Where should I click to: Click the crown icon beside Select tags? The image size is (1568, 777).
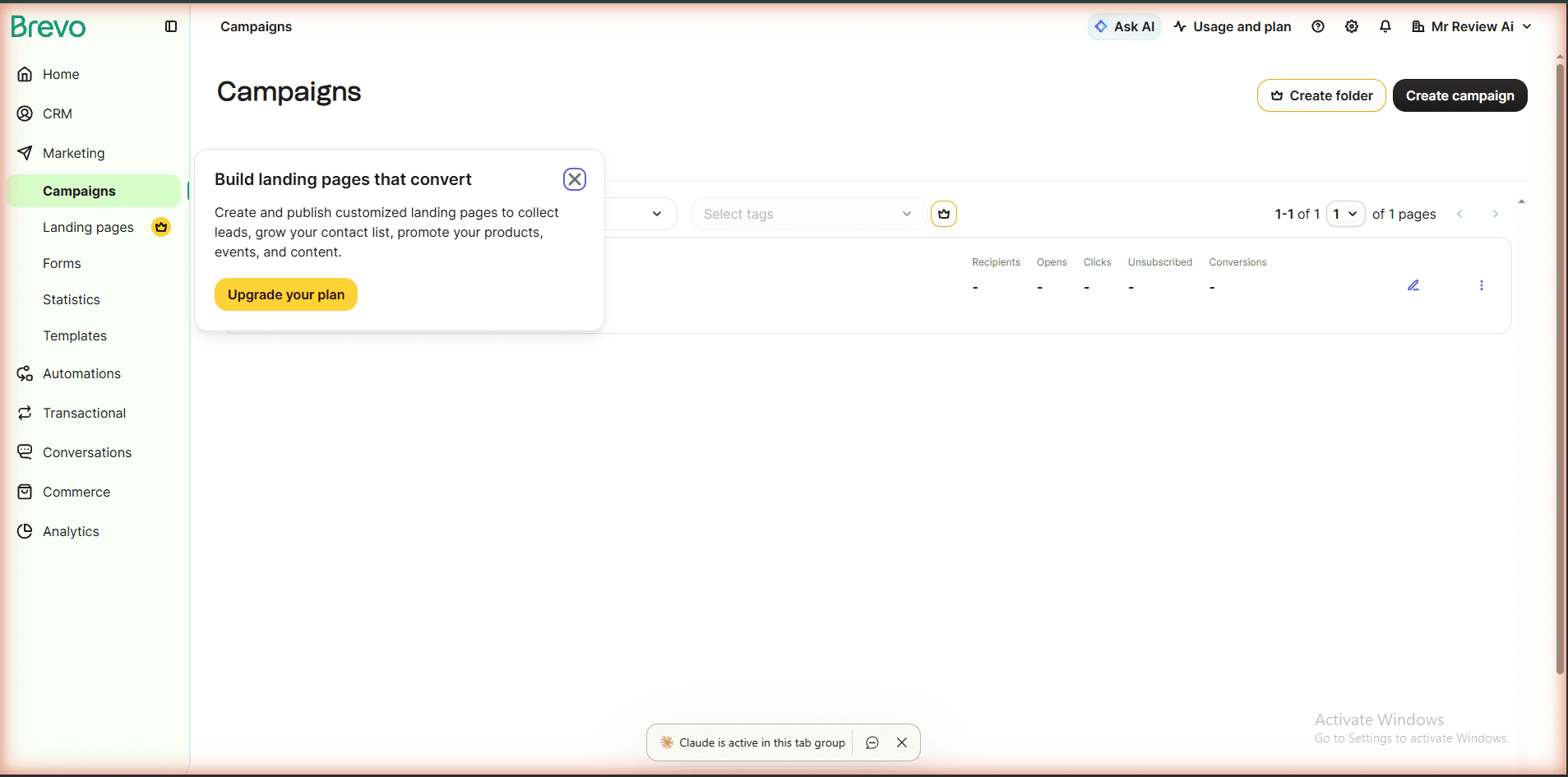pos(944,214)
